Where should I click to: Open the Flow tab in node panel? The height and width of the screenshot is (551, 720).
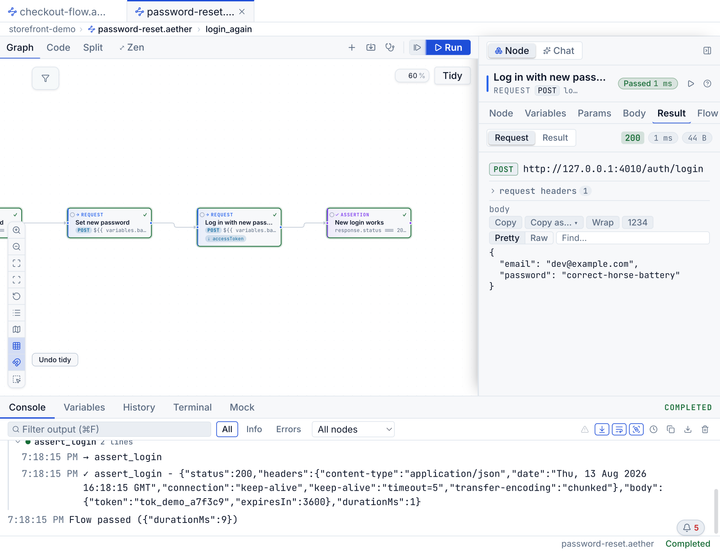707,113
